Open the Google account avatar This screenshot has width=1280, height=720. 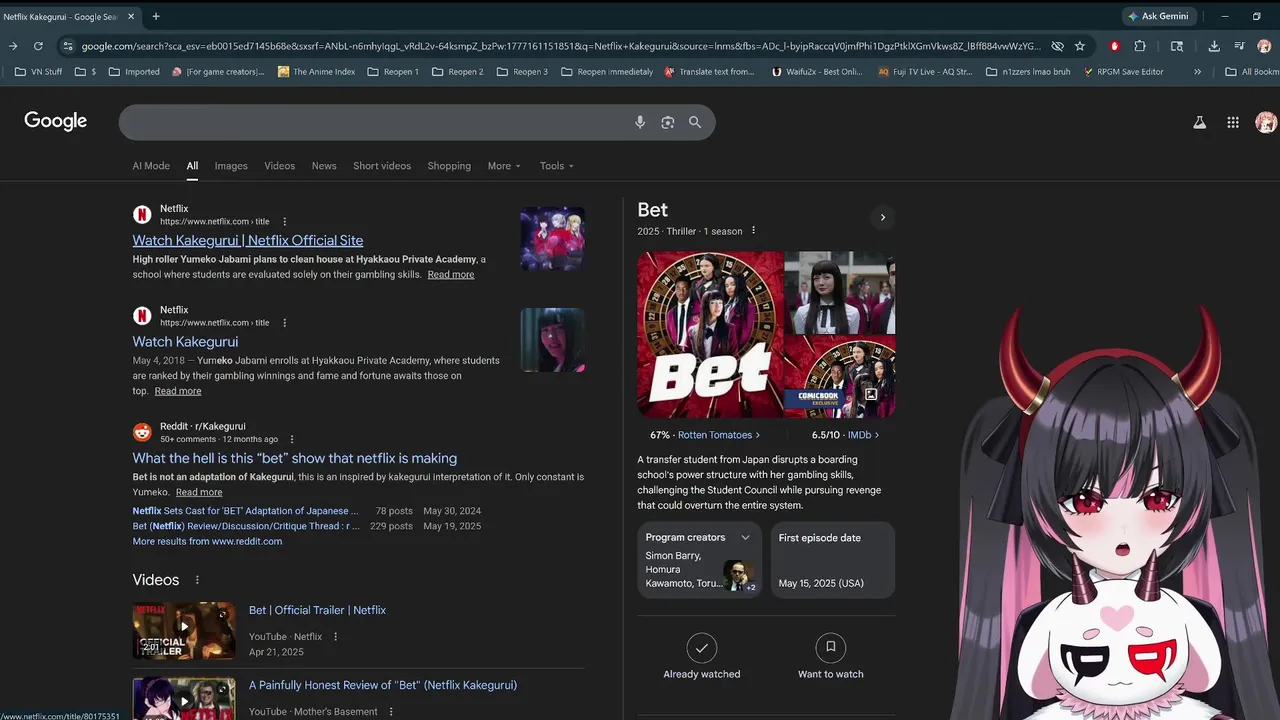[x=1266, y=122]
